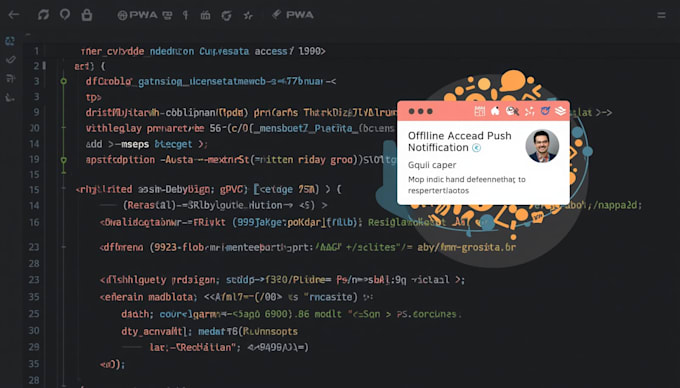Click the calendar icon in notification header
The image size is (680, 388).
point(480,111)
